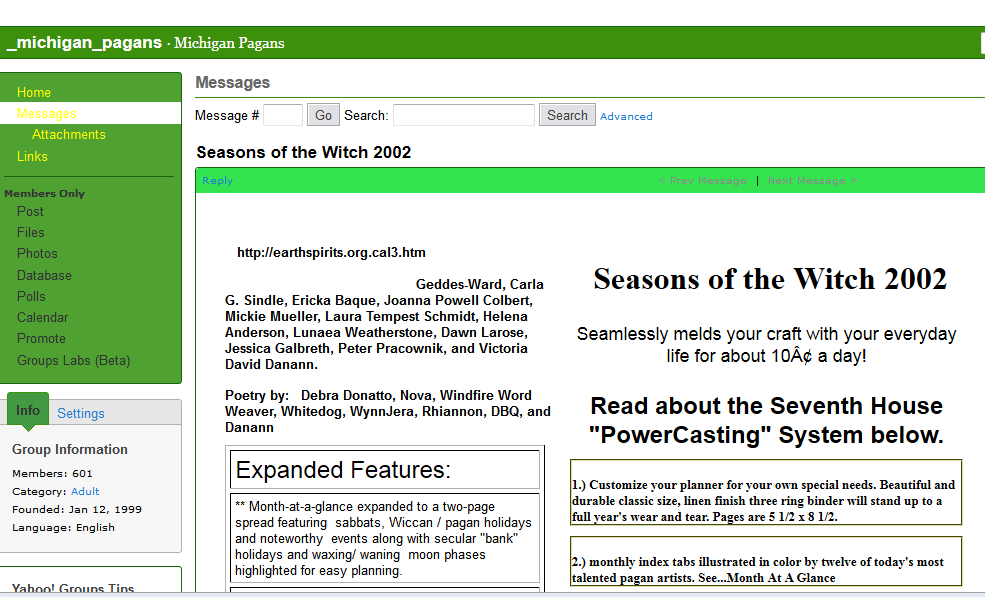Switch to the Info tab
This screenshot has width=985, height=597.
(x=28, y=411)
